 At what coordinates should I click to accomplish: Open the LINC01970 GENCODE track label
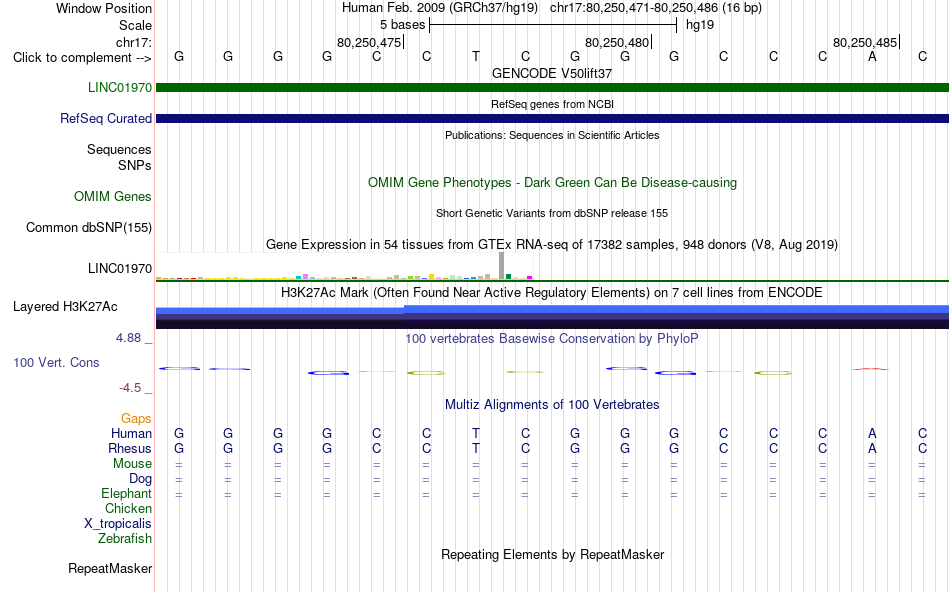click(x=120, y=87)
